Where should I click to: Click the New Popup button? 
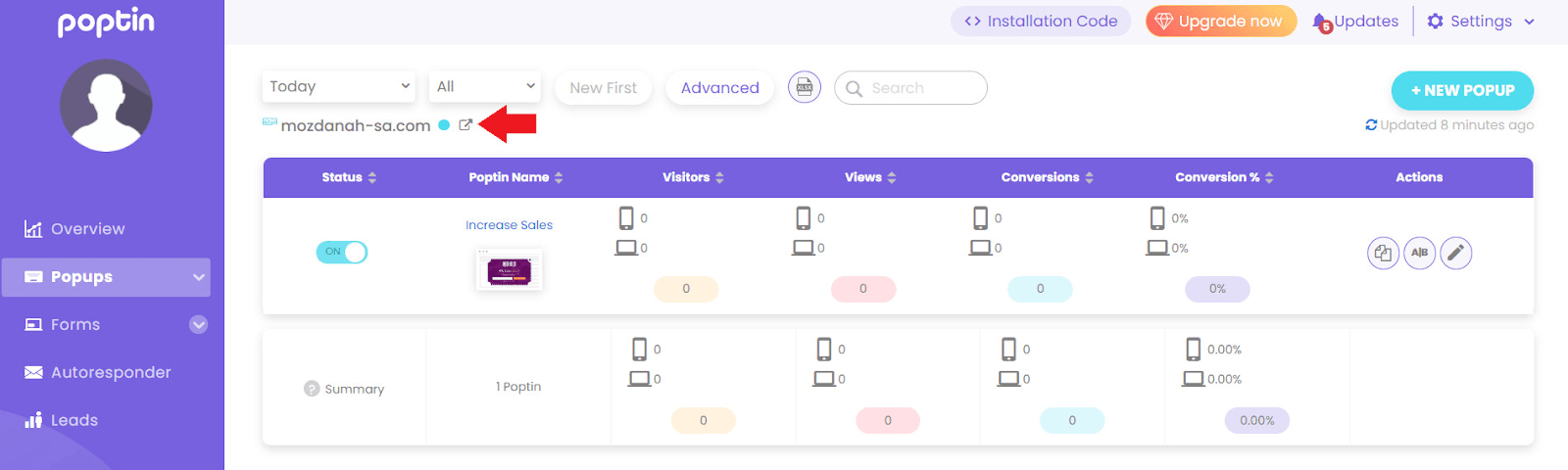click(x=1462, y=90)
